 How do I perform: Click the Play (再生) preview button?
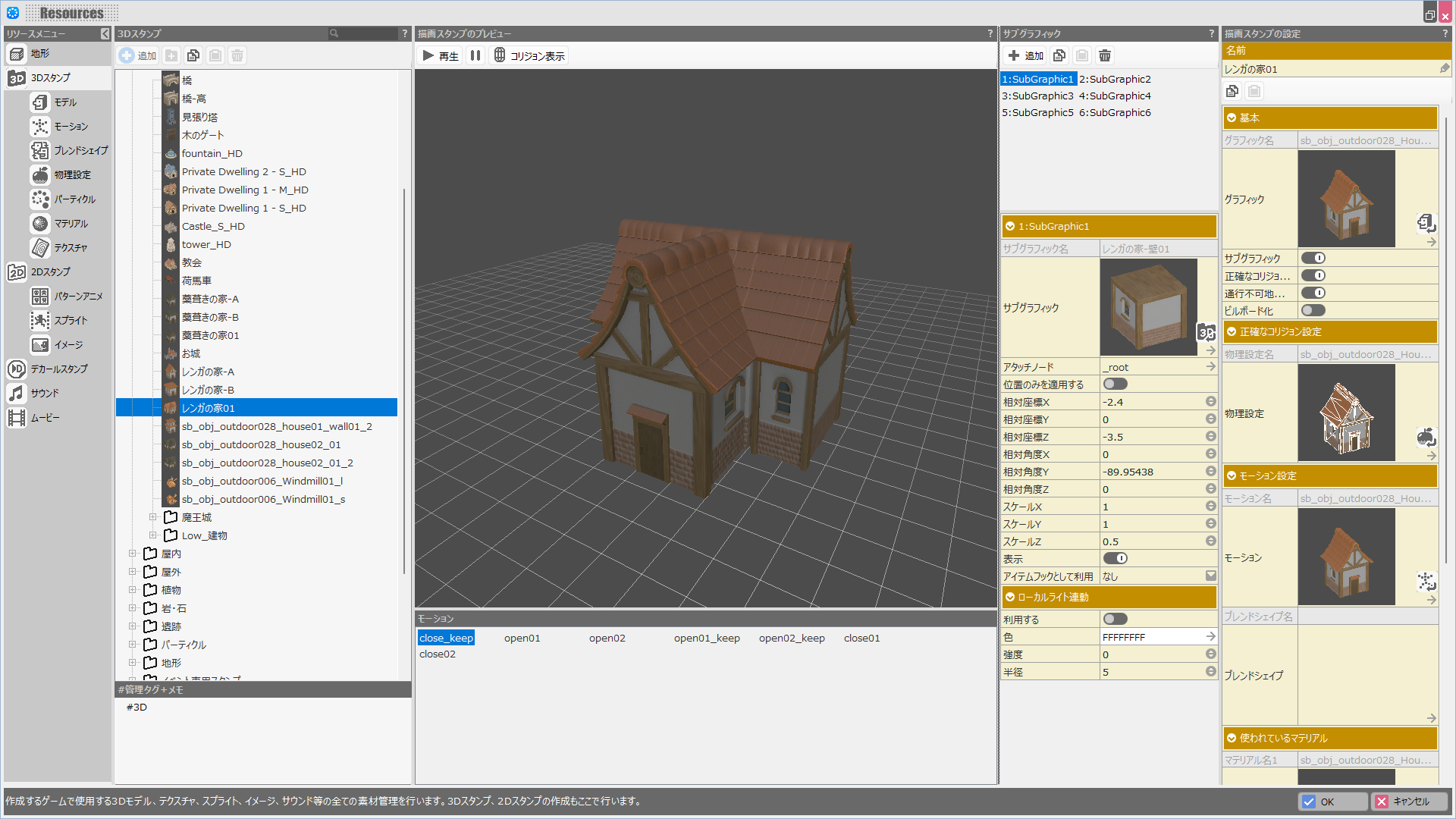click(x=441, y=55)
